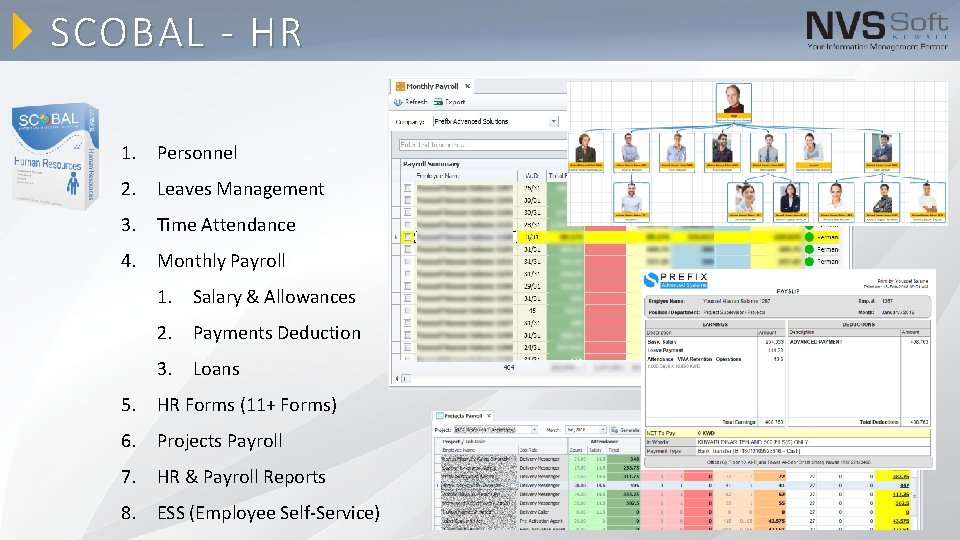The height and width of the screenshot is (540, 960).
Task: Click the 'Leave Payment' earnings line
Action: point(666,350)
